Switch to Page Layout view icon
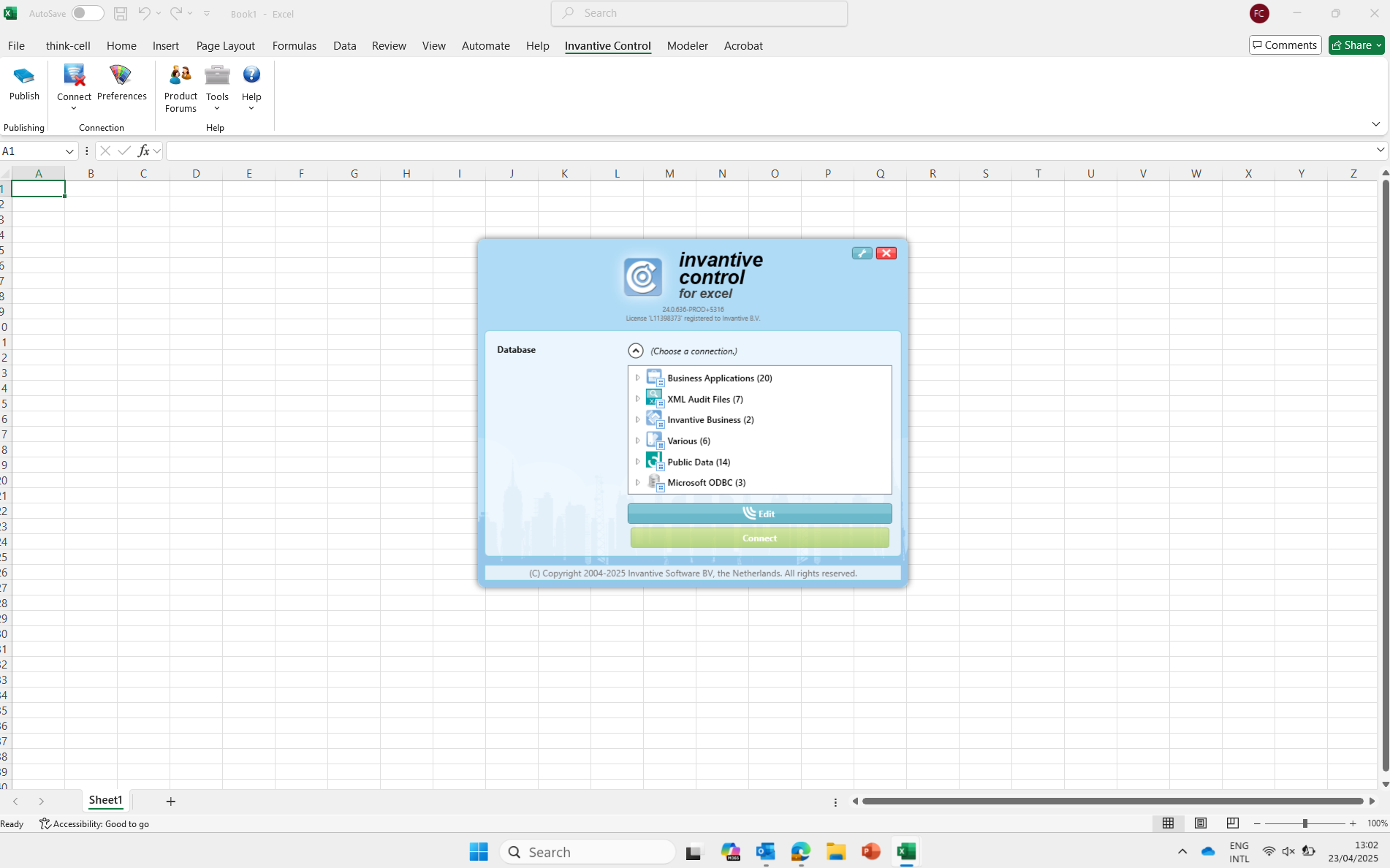 click(x=1200, y=823)
